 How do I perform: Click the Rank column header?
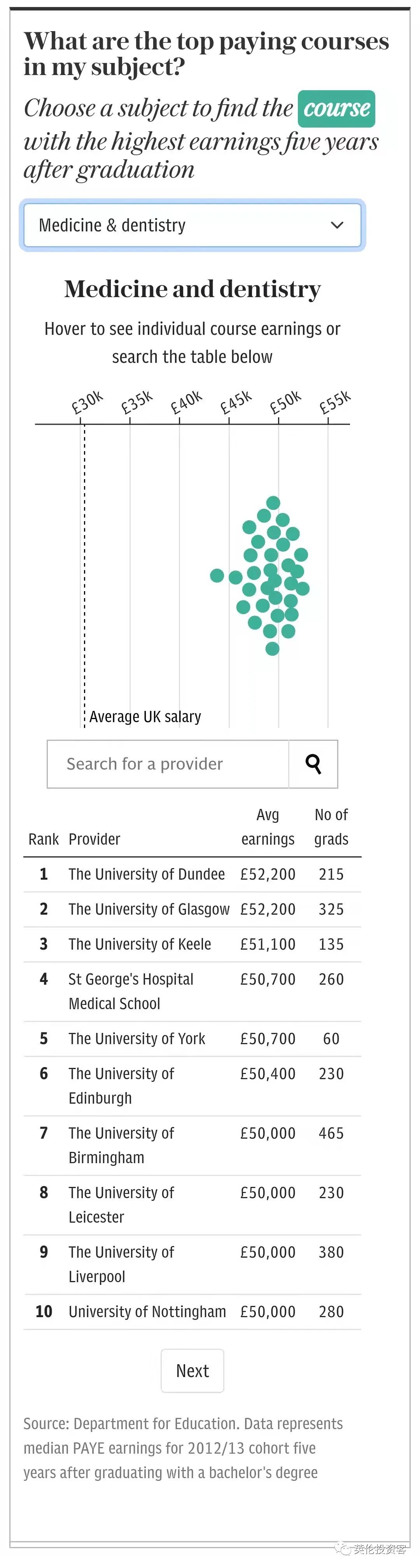[44, 839]
